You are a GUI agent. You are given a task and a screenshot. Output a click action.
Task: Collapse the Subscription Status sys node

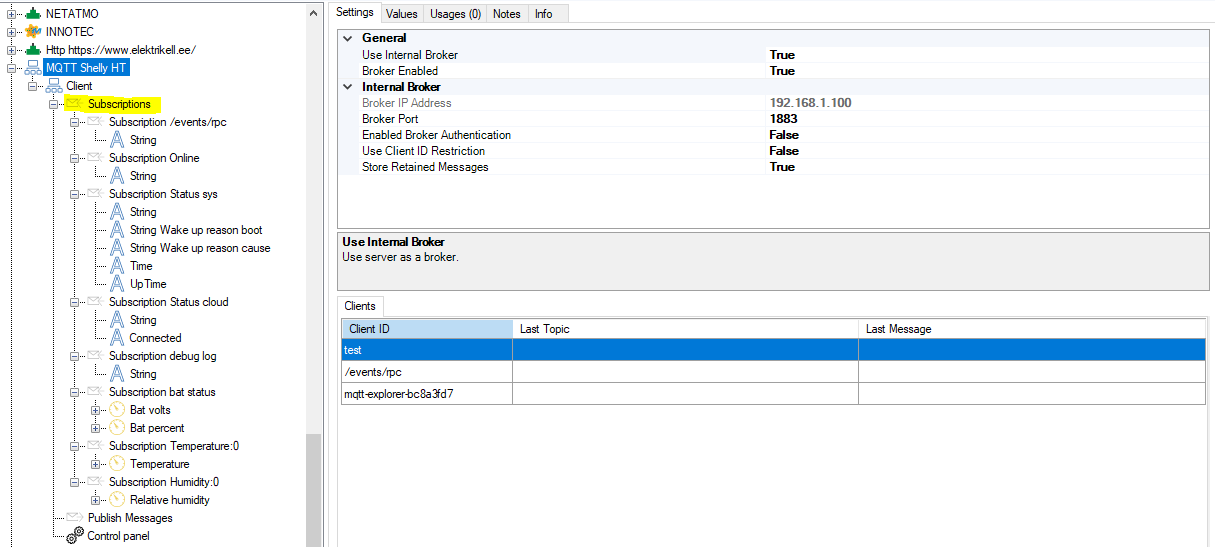point(75,194)
